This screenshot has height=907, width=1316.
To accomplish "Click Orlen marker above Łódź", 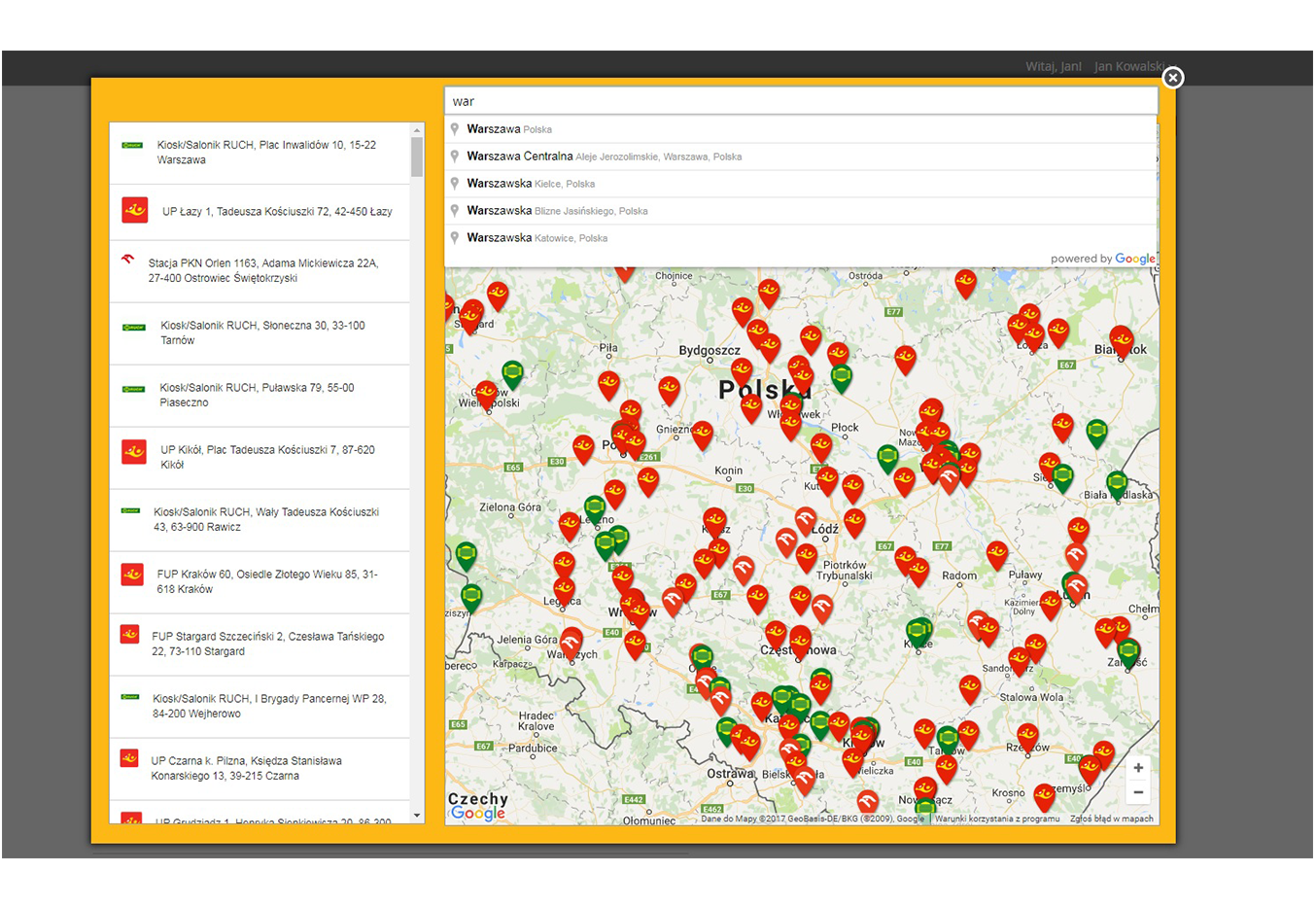I will coord(806,520).
